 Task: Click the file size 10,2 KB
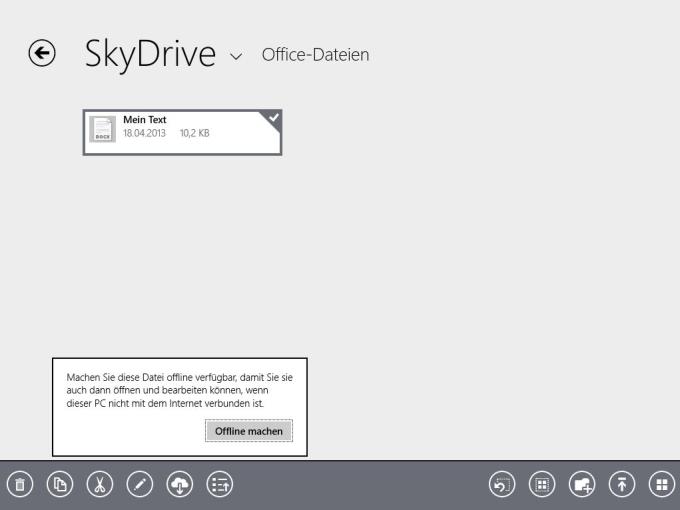point(195,133)
